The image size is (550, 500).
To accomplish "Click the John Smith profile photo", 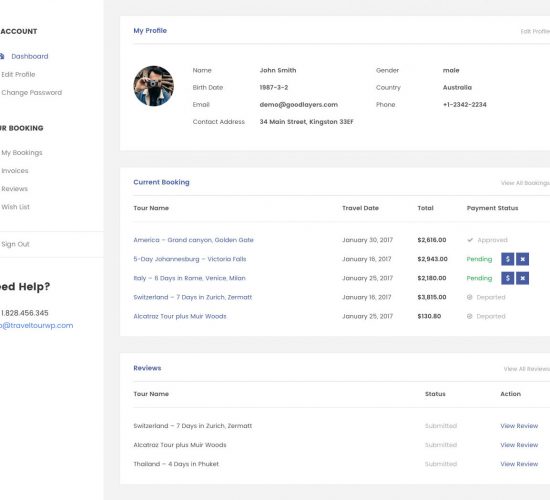I will pyautogui.click(x=154, y=86).
